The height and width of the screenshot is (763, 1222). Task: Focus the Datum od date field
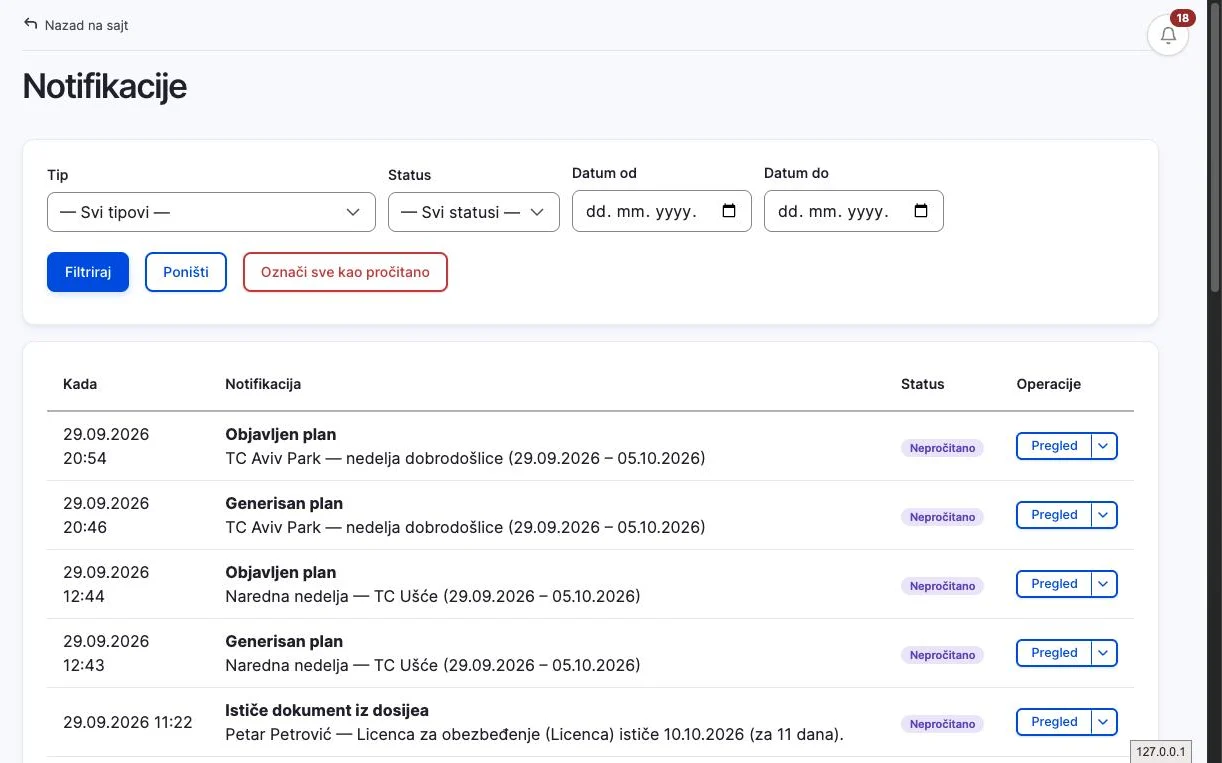(x=662, y=211)
